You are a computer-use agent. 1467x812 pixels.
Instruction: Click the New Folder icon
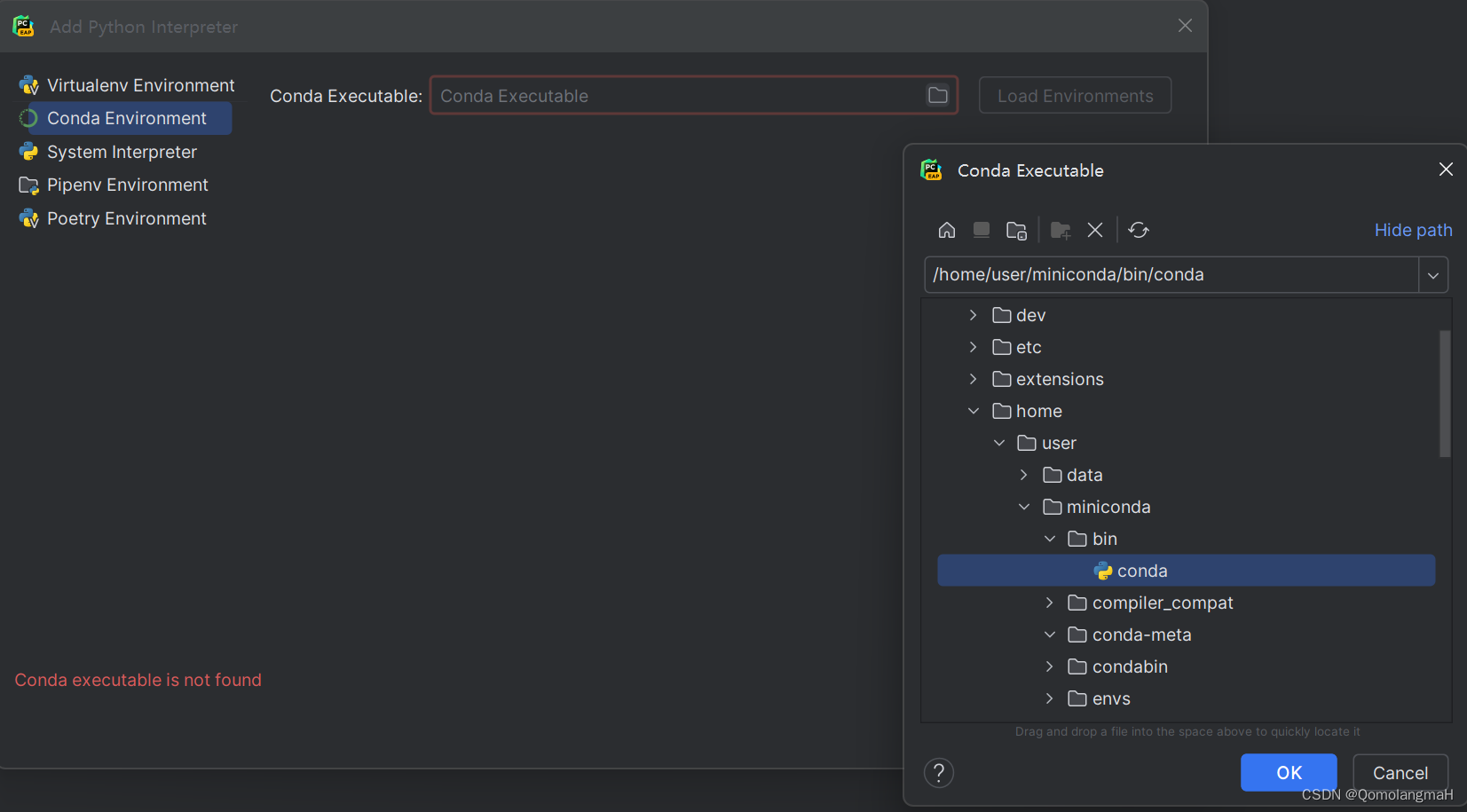pos(1059,230)
